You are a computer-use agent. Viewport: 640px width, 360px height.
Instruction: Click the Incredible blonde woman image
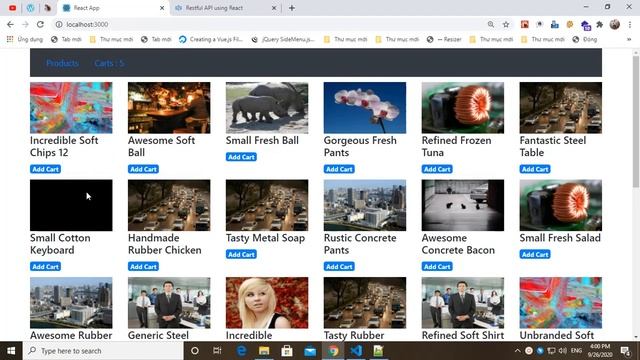point(267,303)
